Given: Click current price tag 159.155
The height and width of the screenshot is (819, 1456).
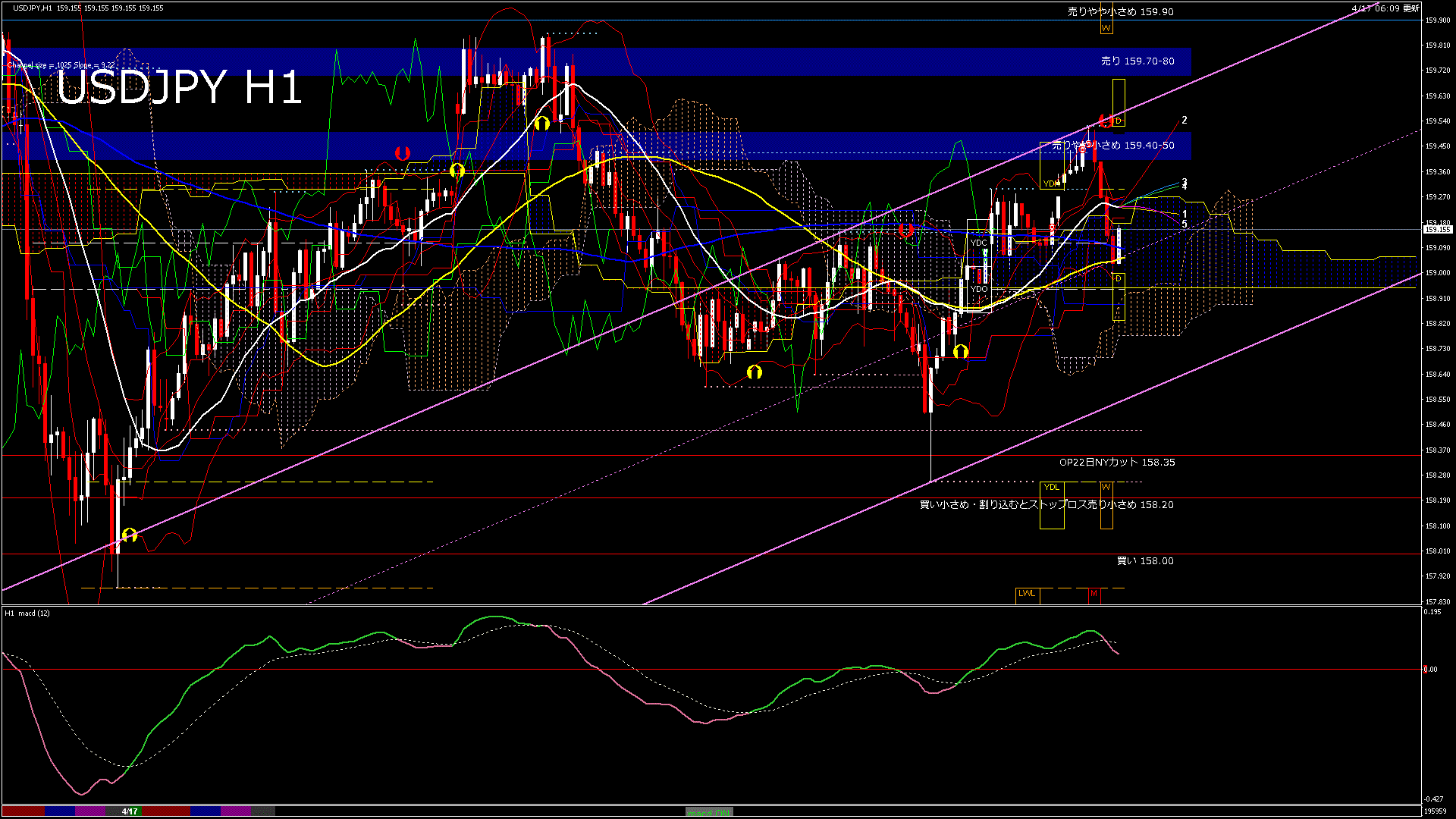Looking at the screenshot, I should 1437,230.
